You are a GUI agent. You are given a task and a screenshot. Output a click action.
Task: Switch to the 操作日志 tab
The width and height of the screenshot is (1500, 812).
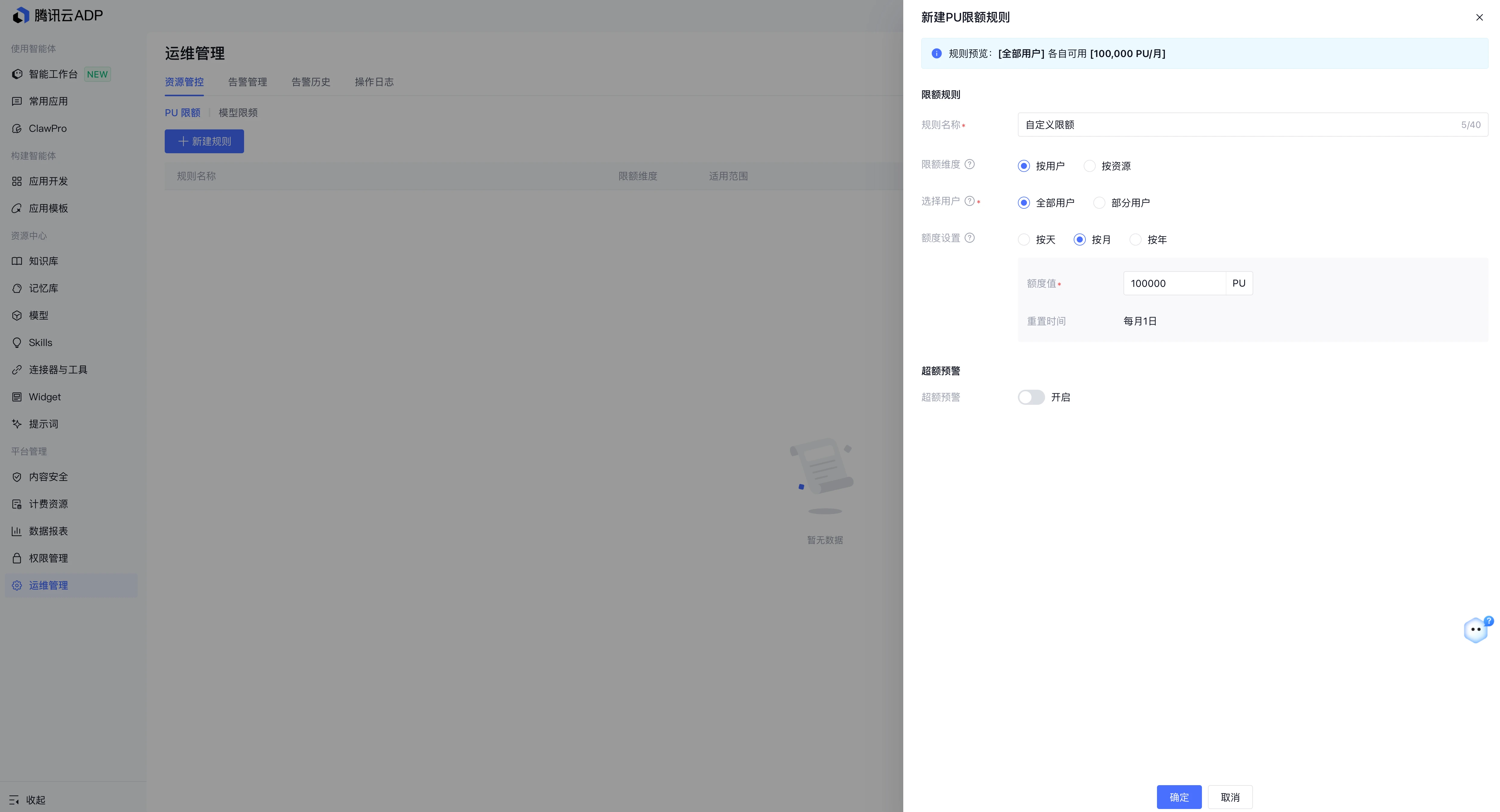coord(374,82)
